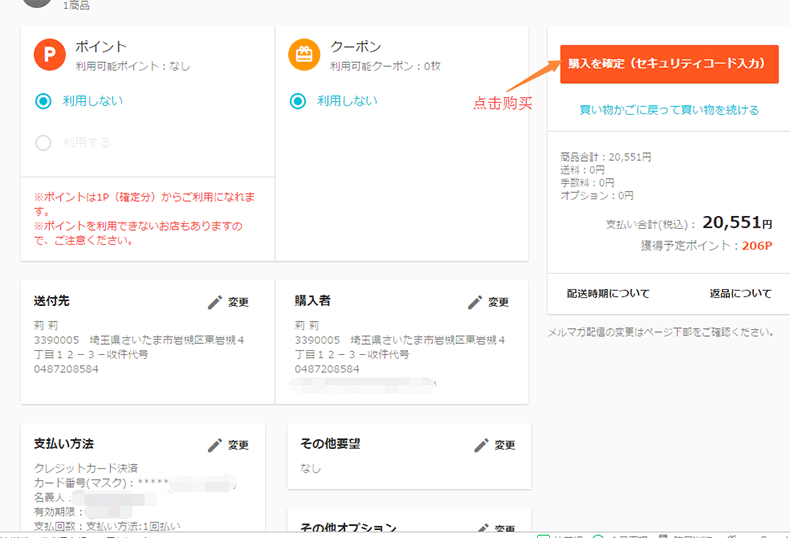Image resolution: width=790 pixels, height=538 pixels.
Task: Click 買い物かごに戻って買い物を続ける link
Action: [669, 110]
